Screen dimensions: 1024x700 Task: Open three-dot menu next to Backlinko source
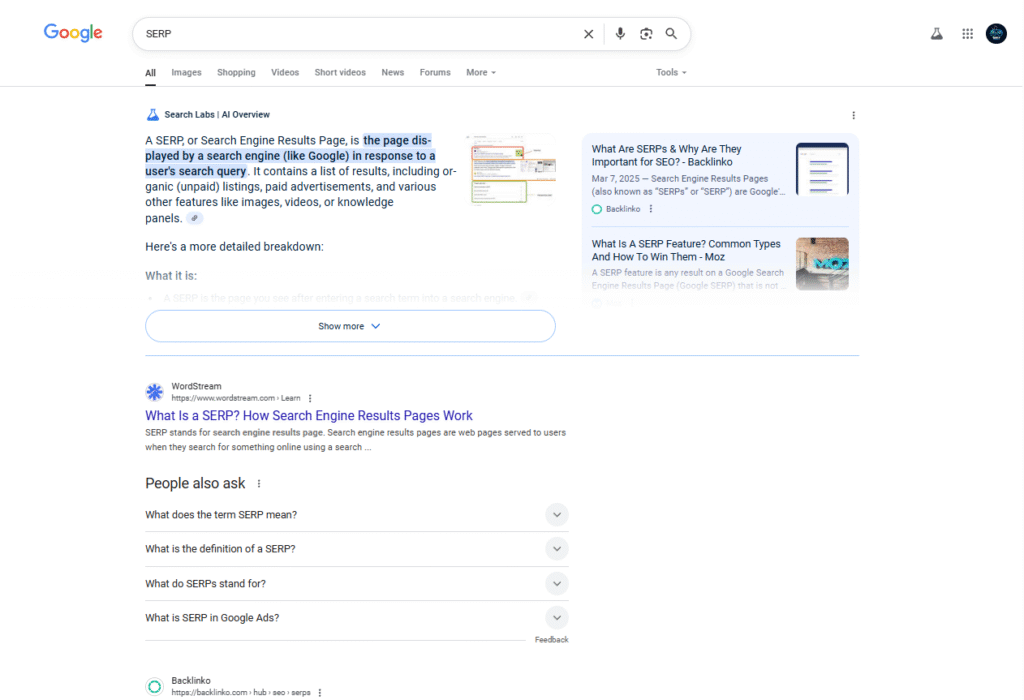(650, 209)
